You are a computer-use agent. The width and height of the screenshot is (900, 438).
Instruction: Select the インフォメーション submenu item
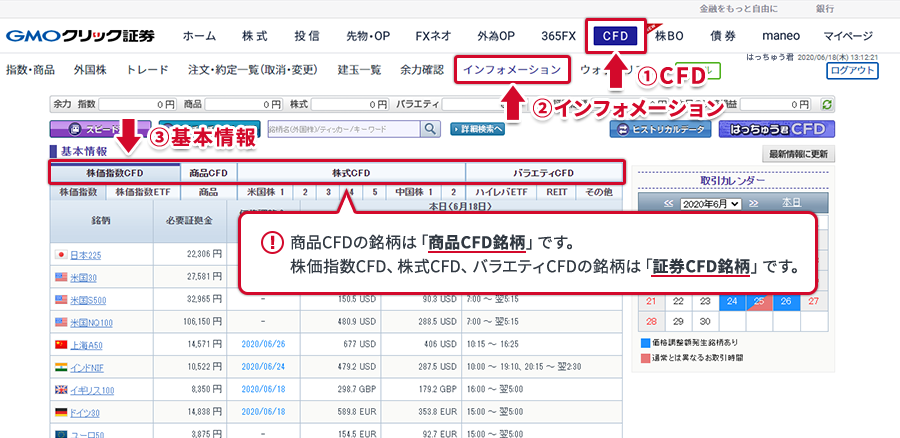coord(515,70)
